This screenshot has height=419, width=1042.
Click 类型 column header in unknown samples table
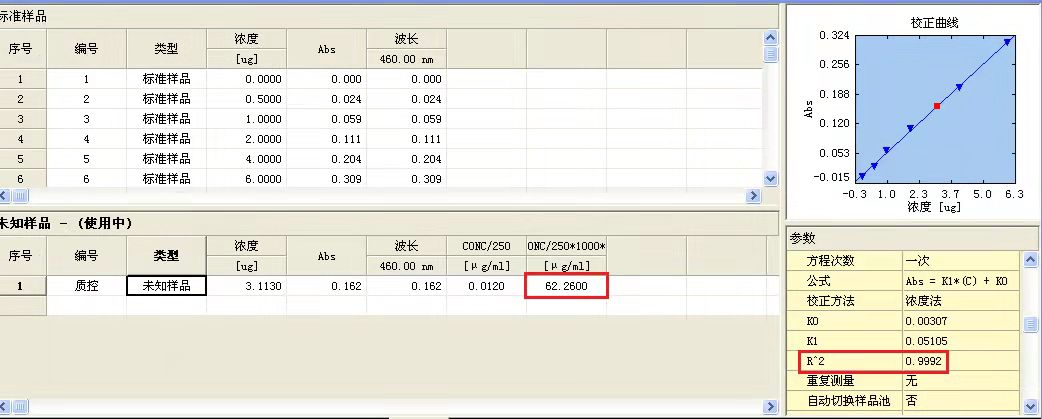[x=166, y=256]
